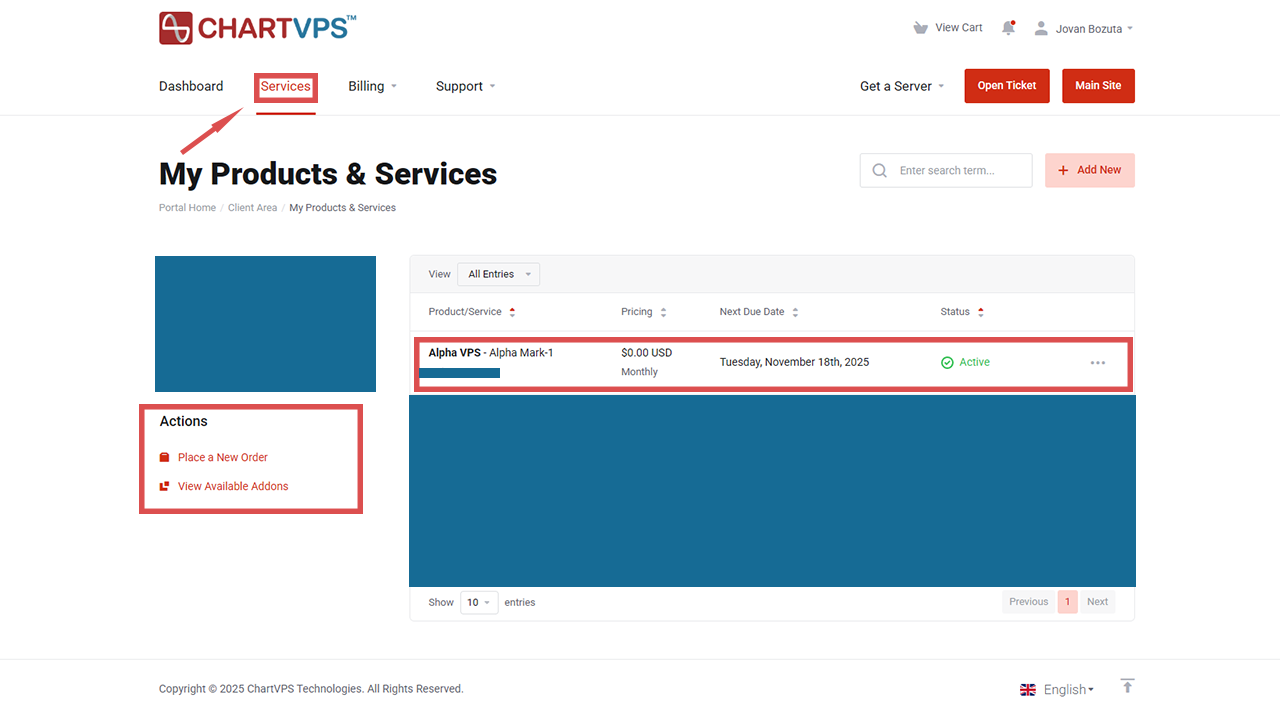Sort by Product/Service column arrows
The image size is (1280, 720).
click(512, 312)
